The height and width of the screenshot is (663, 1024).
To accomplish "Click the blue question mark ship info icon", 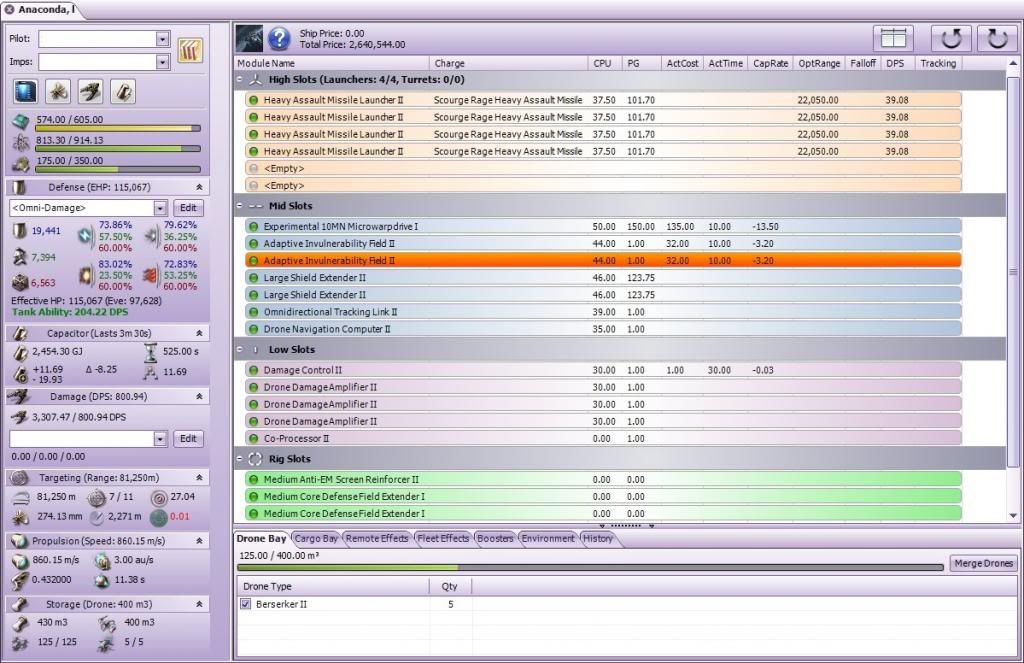I will [x=279, y=39].
